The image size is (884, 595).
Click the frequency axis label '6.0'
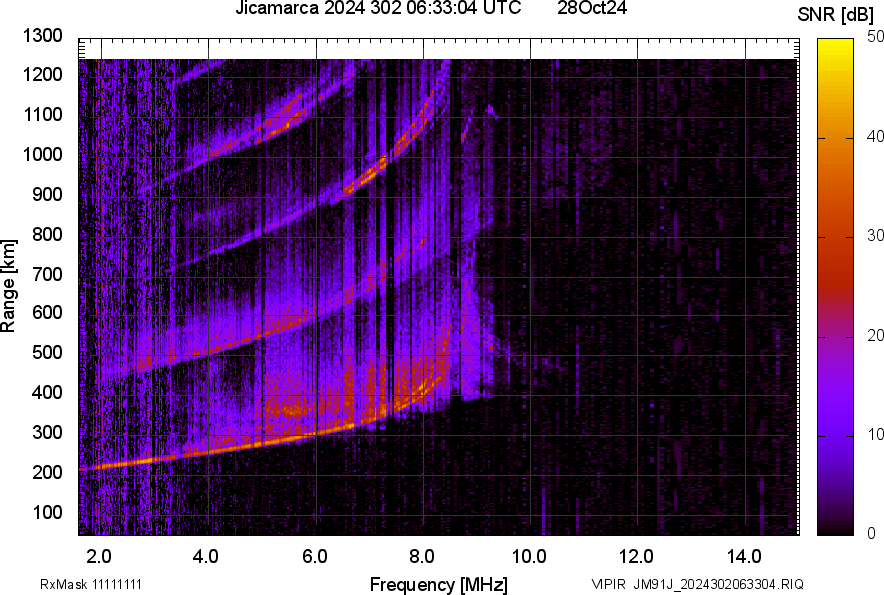point(315,557)
